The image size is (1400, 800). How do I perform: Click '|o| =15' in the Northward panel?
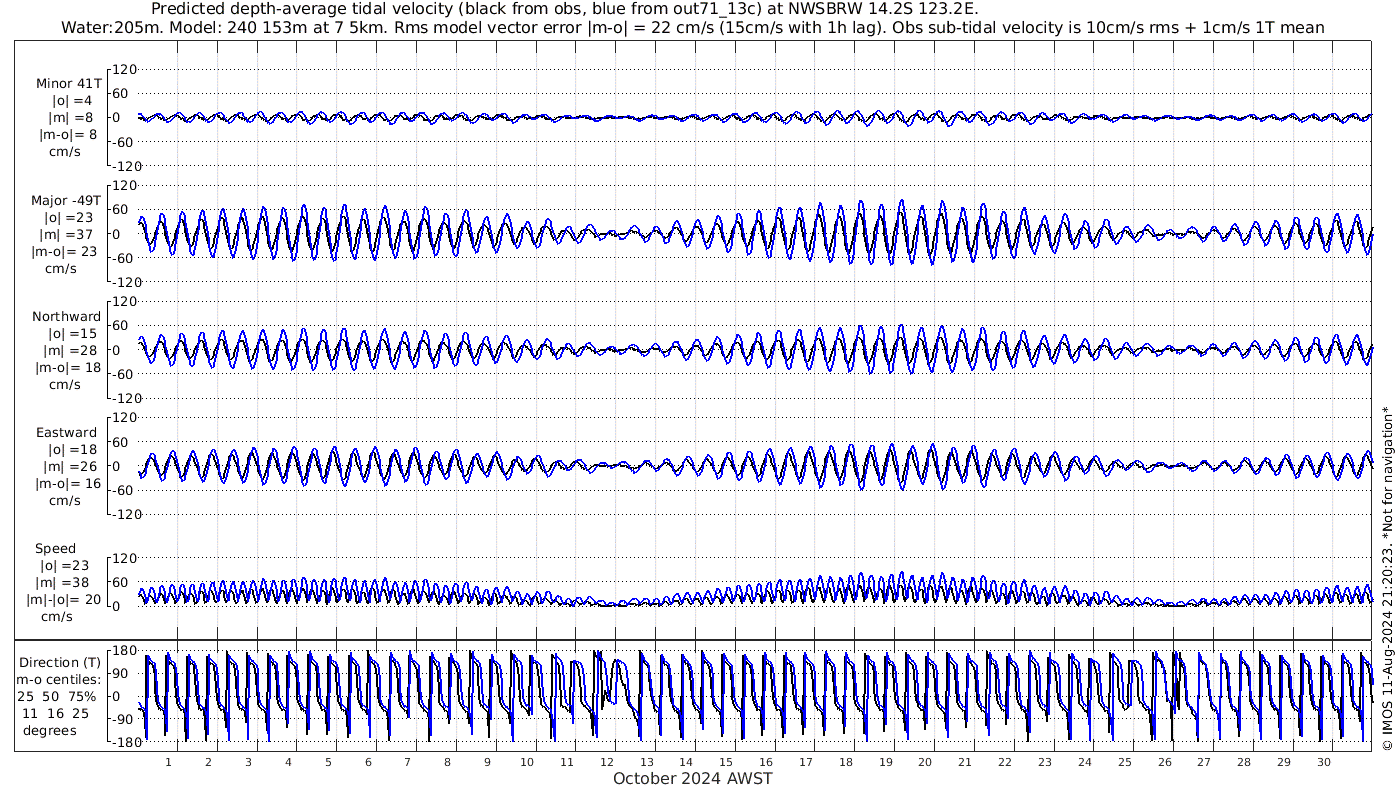(72, 334)
